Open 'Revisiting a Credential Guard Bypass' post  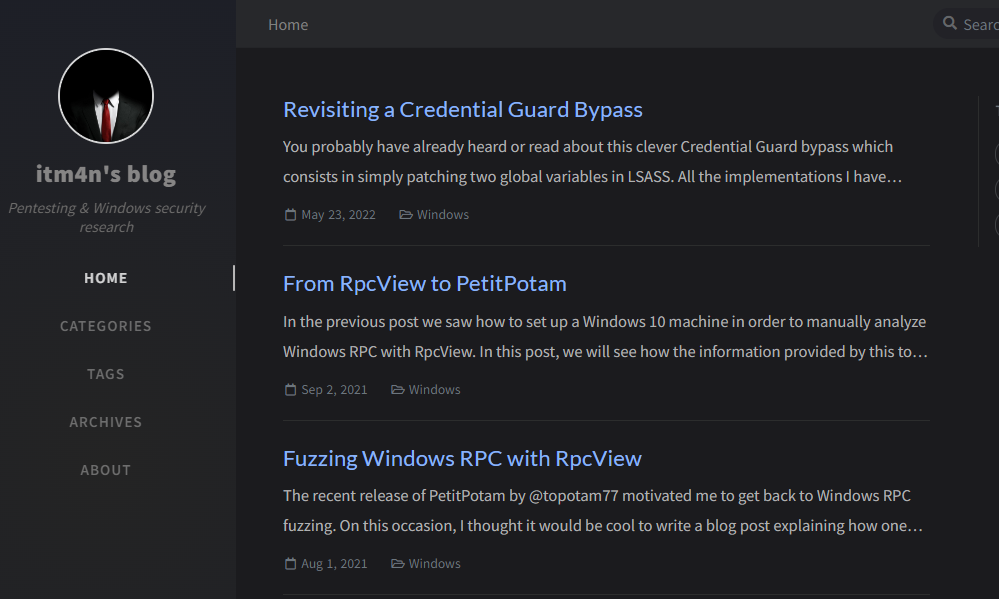[462, 110]
